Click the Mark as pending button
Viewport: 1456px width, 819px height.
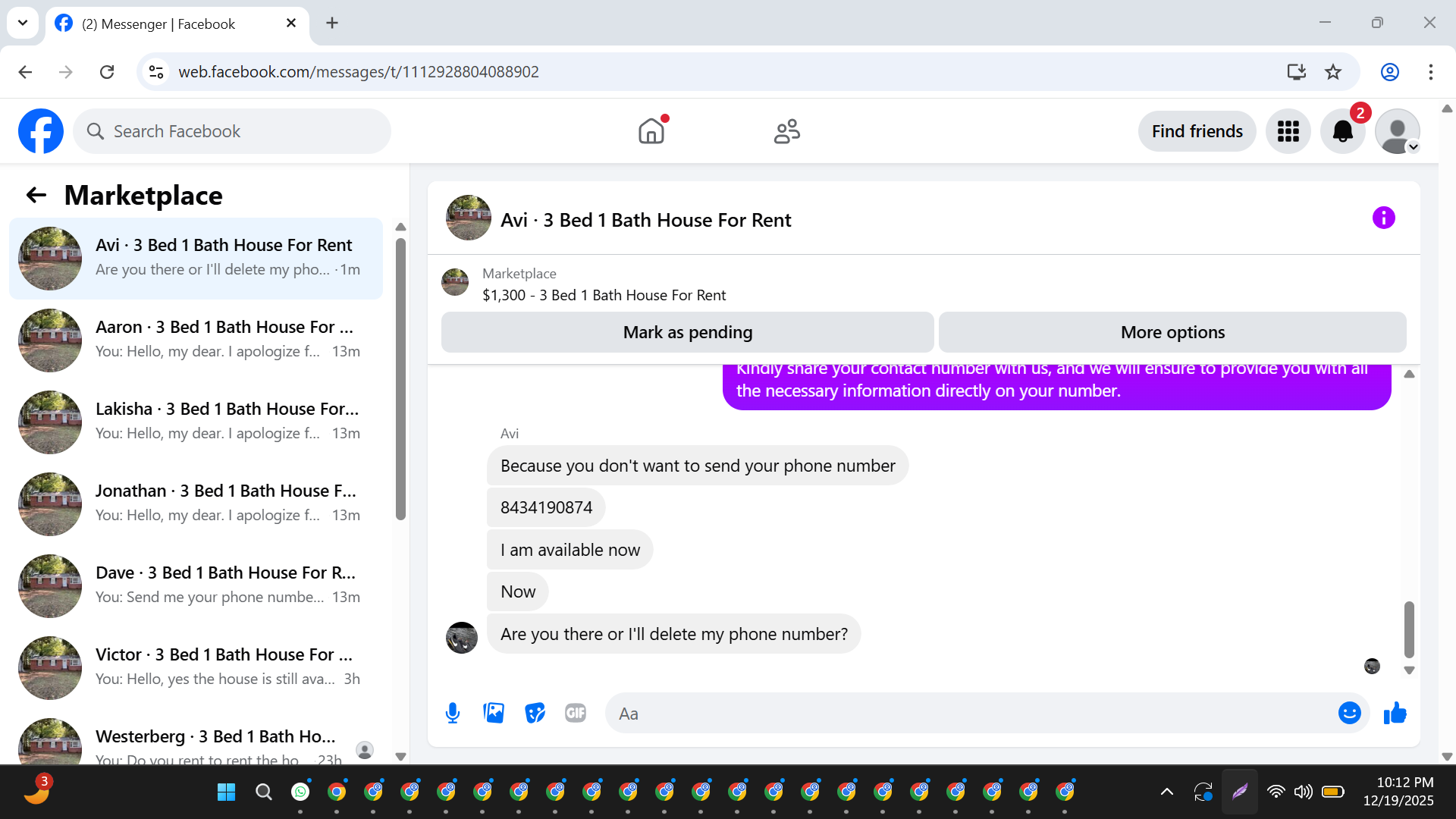click(x=687, y=332)
